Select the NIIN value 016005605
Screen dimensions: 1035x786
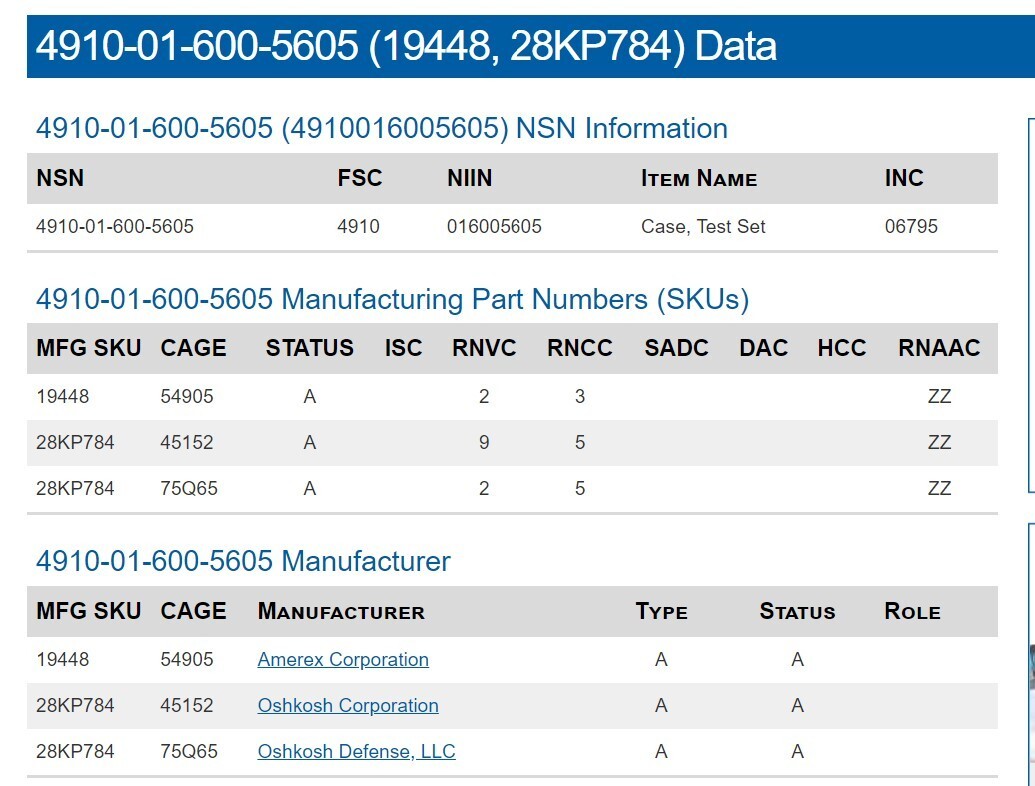pos(494,226)
